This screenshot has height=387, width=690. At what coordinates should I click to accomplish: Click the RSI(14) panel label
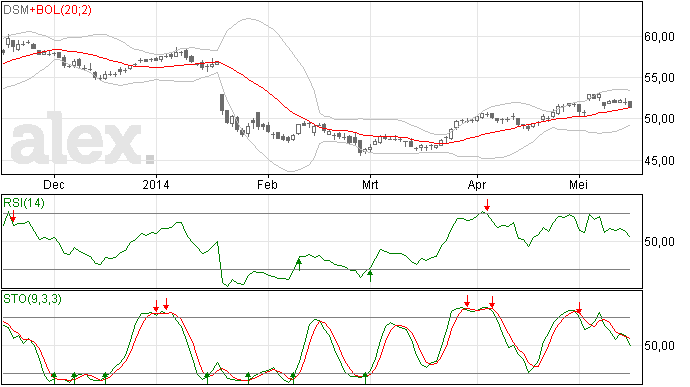click(24, 203)
